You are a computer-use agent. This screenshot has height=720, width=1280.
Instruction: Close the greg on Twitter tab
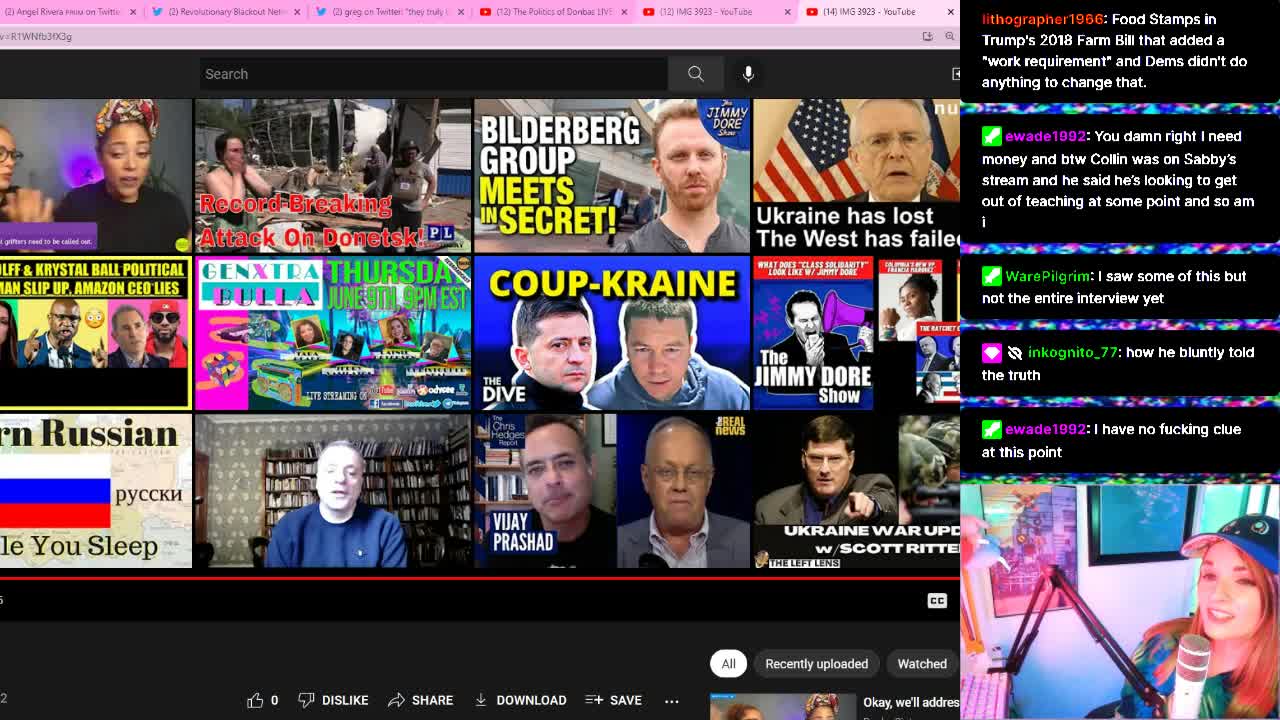(x=461, y=12)
